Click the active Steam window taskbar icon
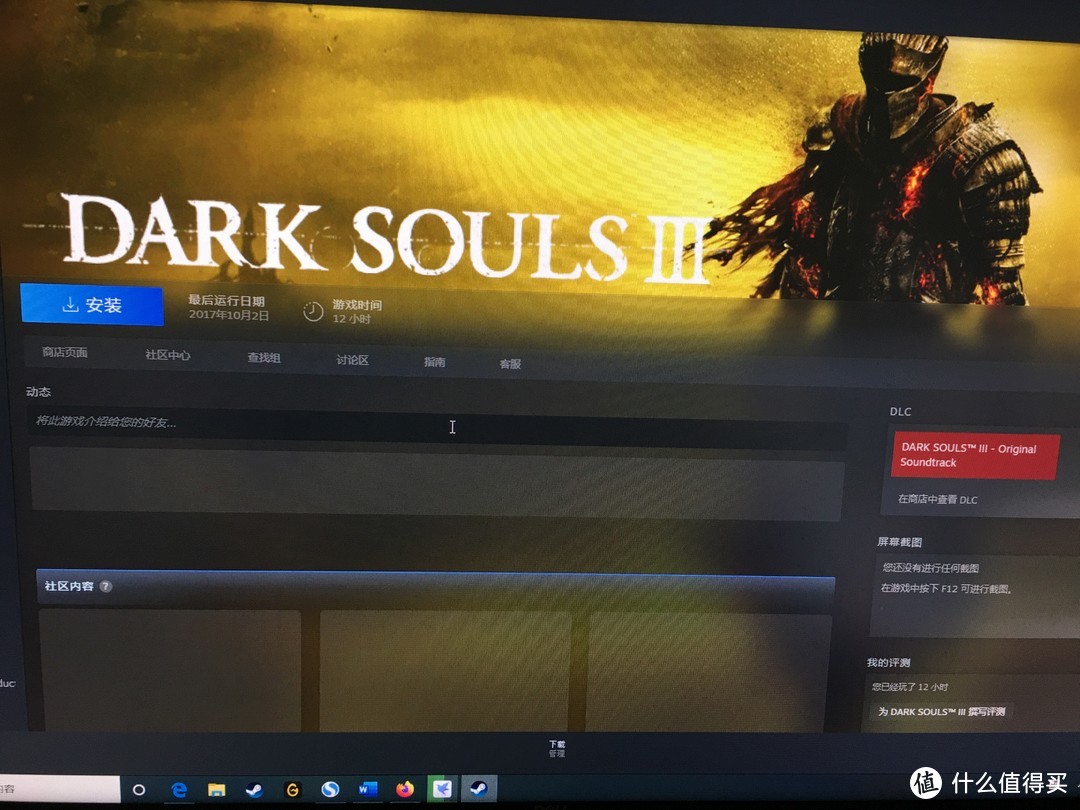 pos(479,789)
